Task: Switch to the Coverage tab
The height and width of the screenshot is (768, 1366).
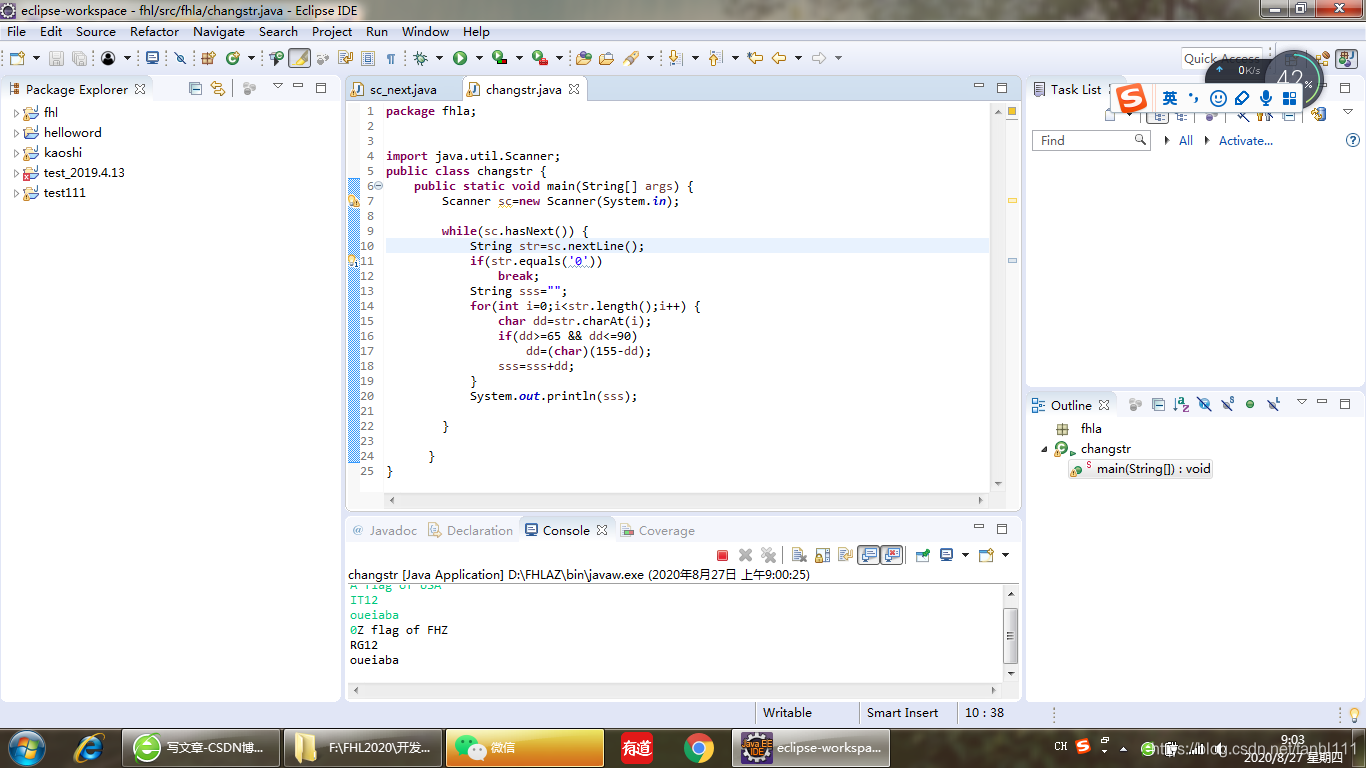Action: click(657, 530)
